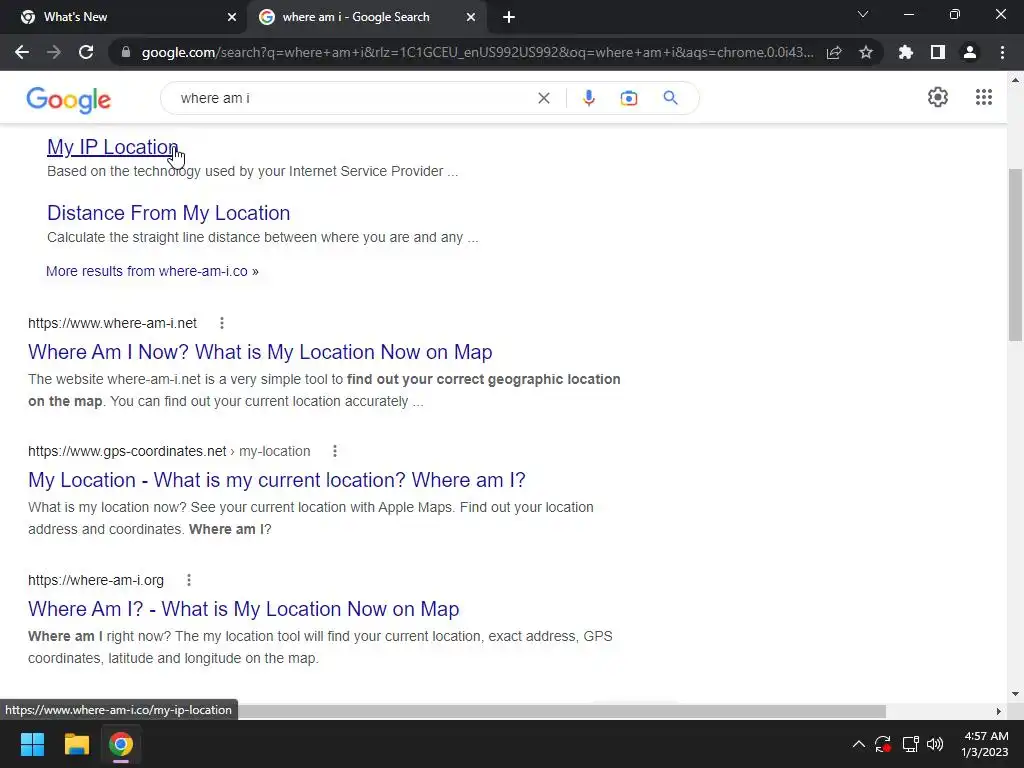The width and height of the screenshot is (1024, 768).
Task: Click the scroll up arrow
Action: tap(1015, 80)
